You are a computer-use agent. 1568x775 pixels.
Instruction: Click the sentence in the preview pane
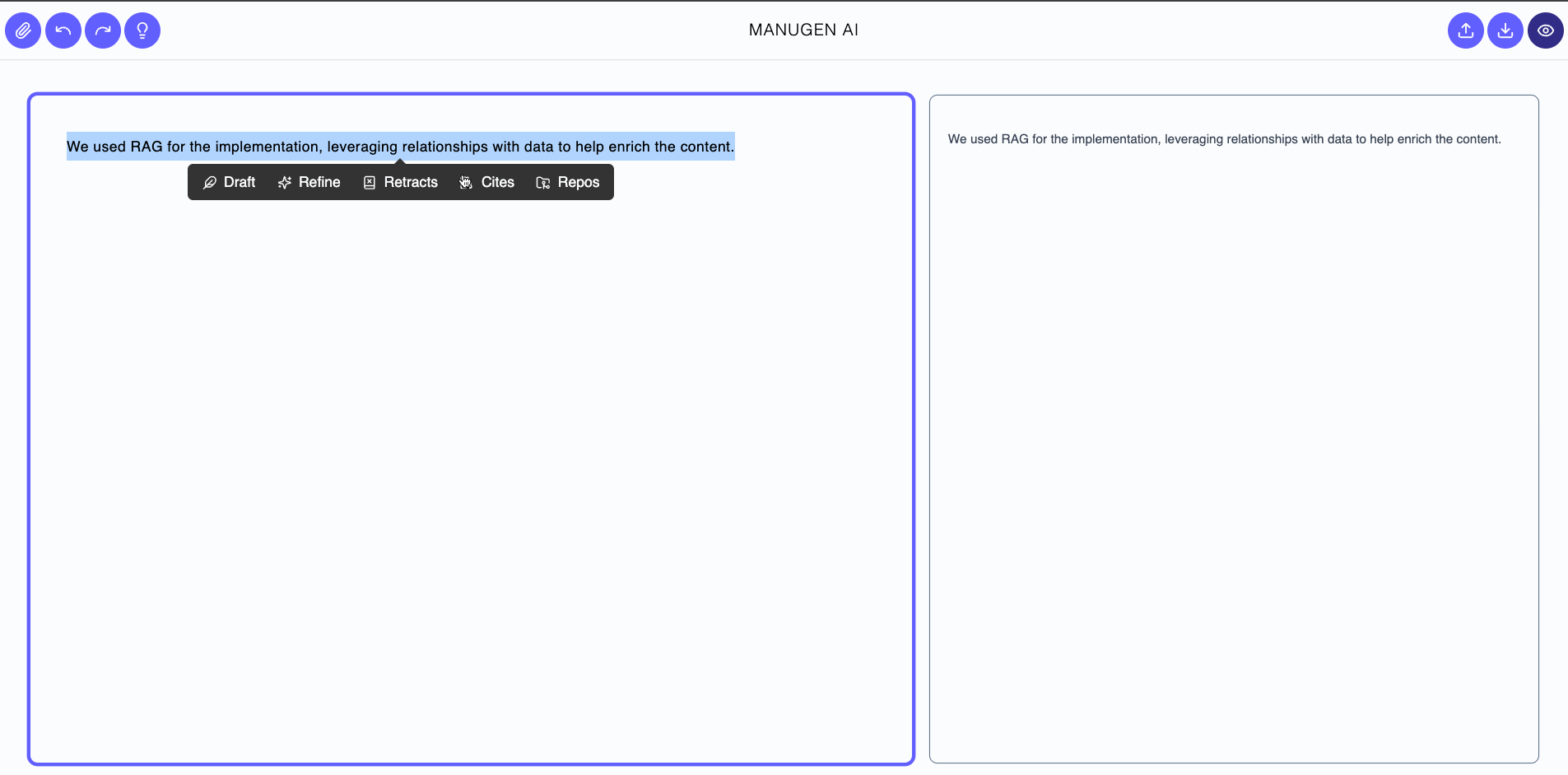[1224, 139]
